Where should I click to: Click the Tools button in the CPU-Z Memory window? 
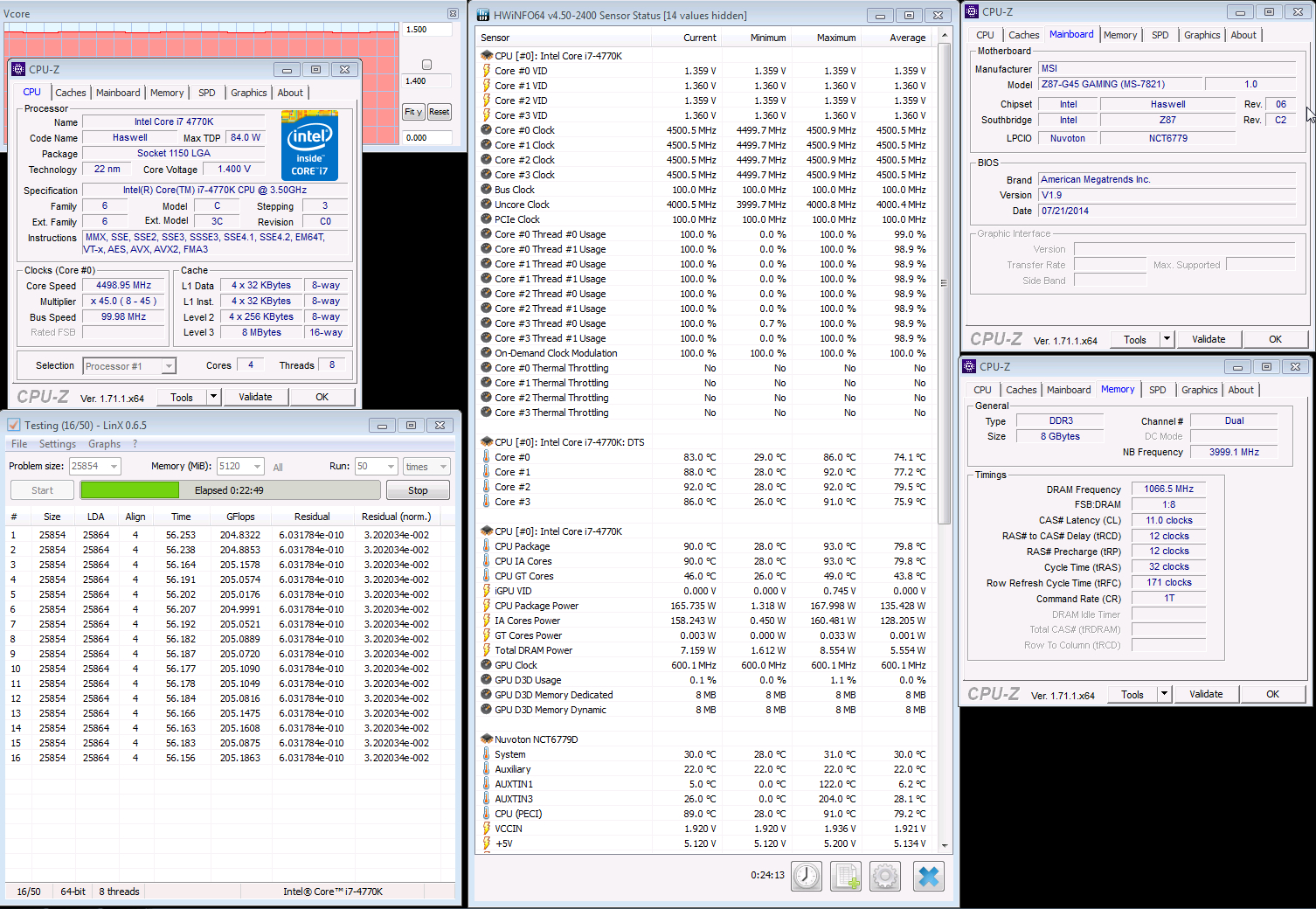1132,694
